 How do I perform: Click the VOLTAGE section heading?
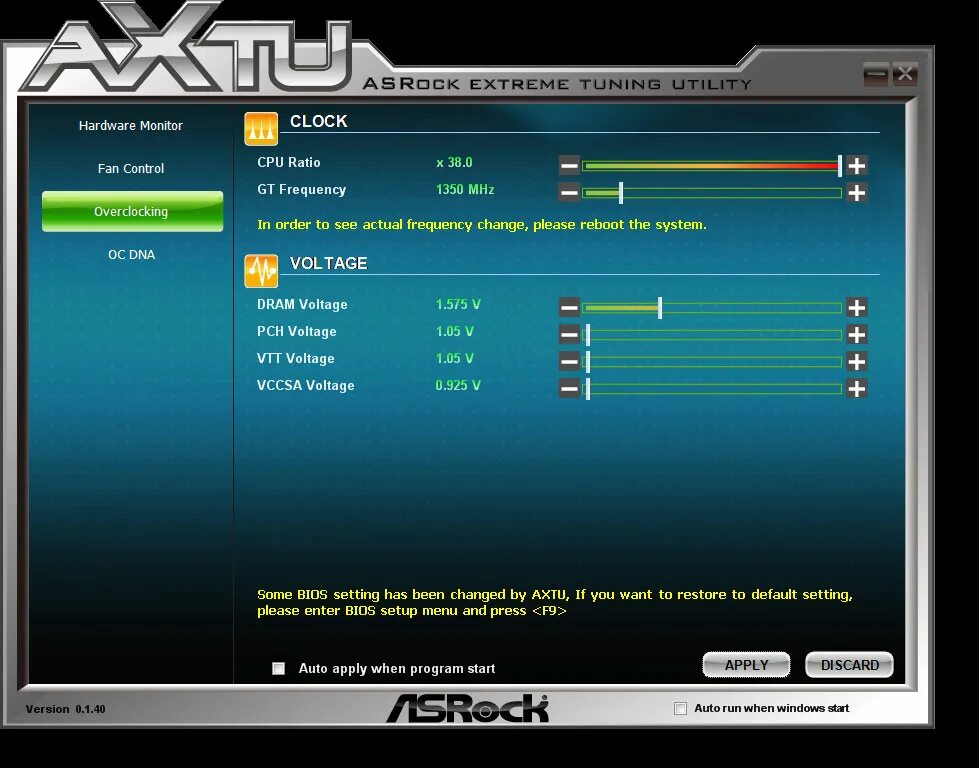[x=328, y=263]
